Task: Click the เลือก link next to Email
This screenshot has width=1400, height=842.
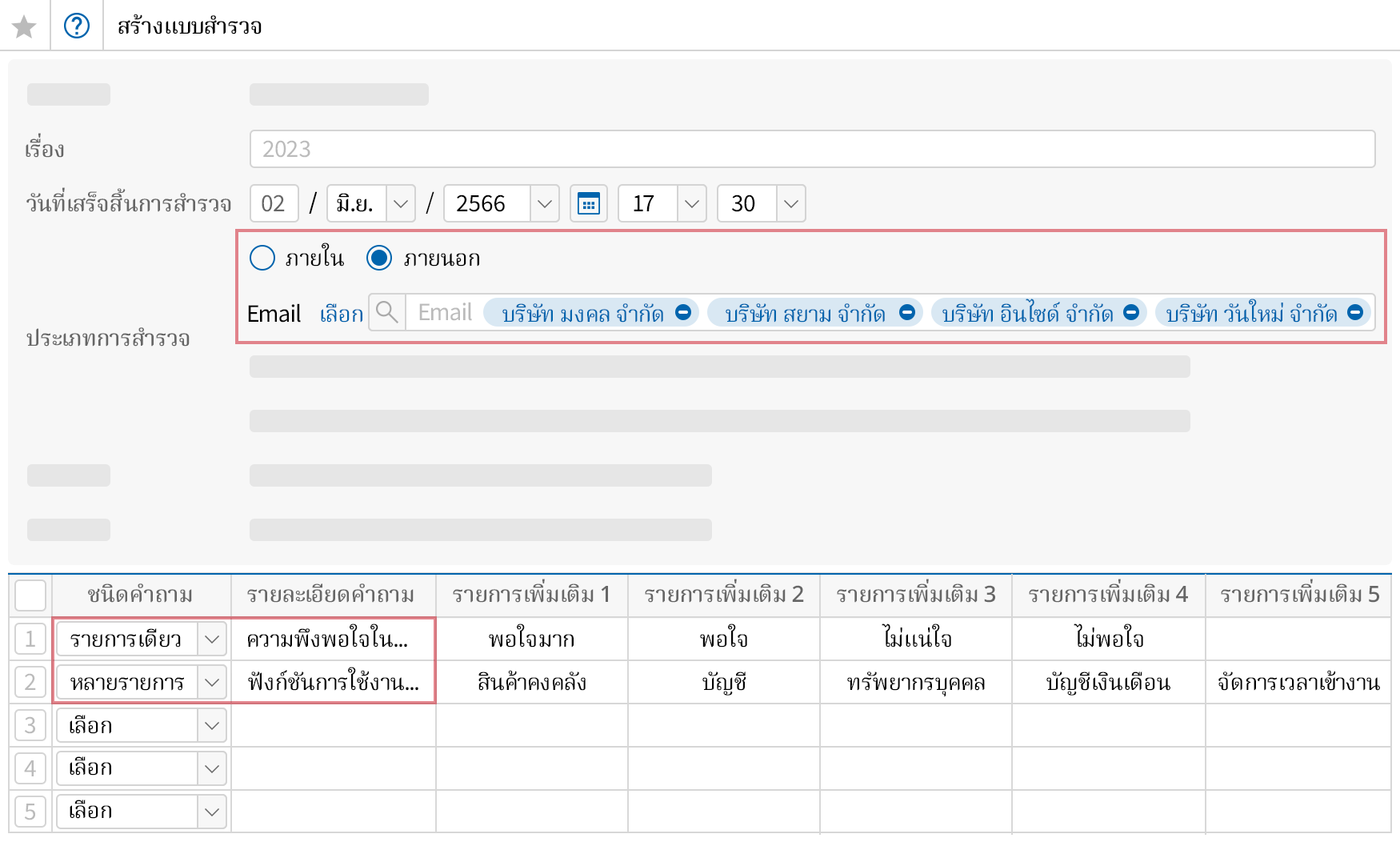Action: [x=342, y=314]
